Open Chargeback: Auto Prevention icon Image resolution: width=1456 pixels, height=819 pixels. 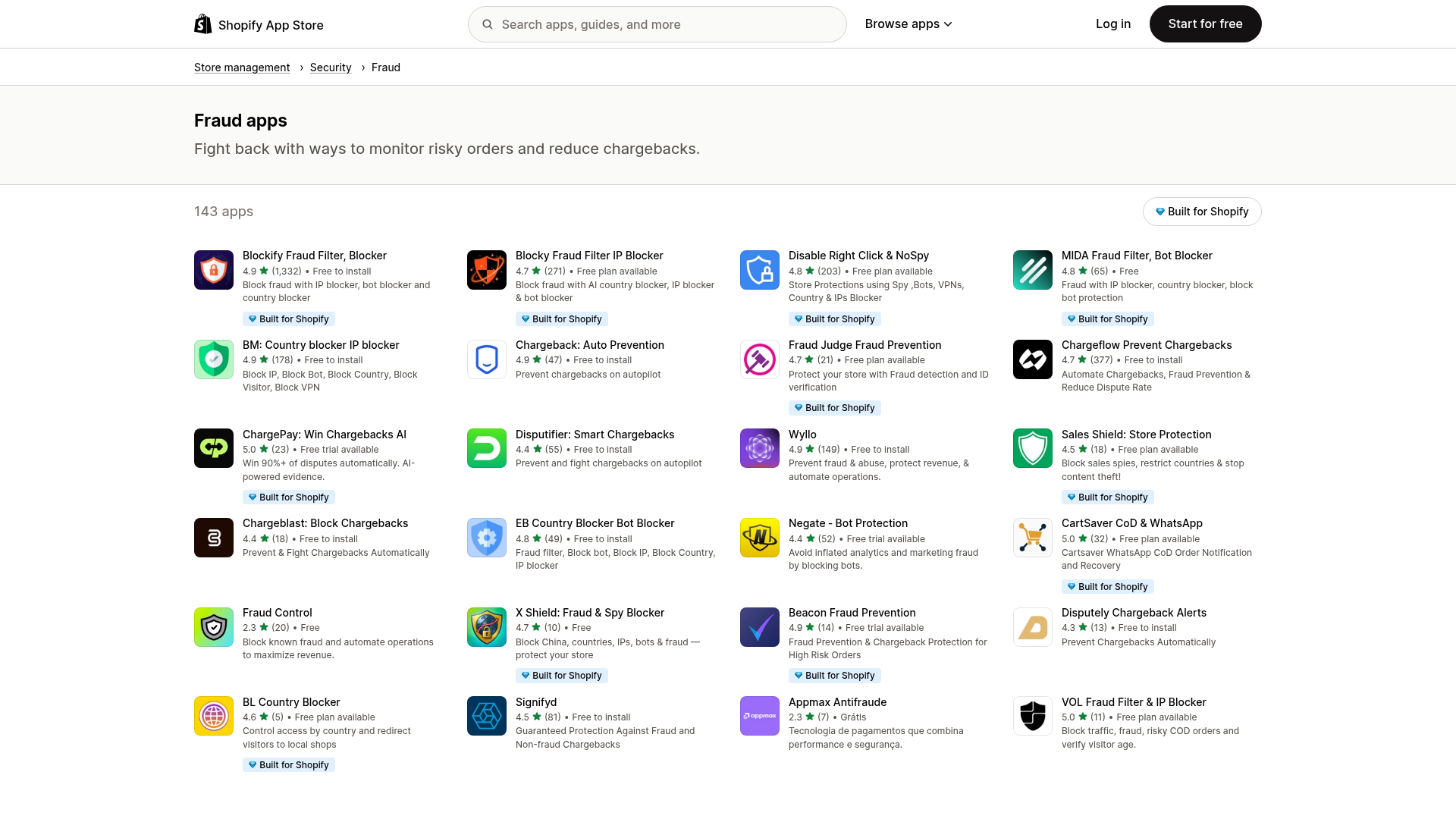tap(487, 359)
